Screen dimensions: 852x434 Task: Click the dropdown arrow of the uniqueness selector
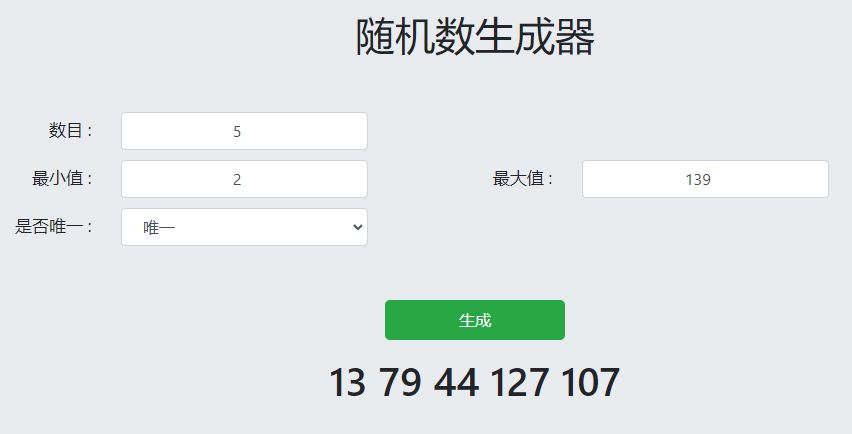tap(358, 227)
